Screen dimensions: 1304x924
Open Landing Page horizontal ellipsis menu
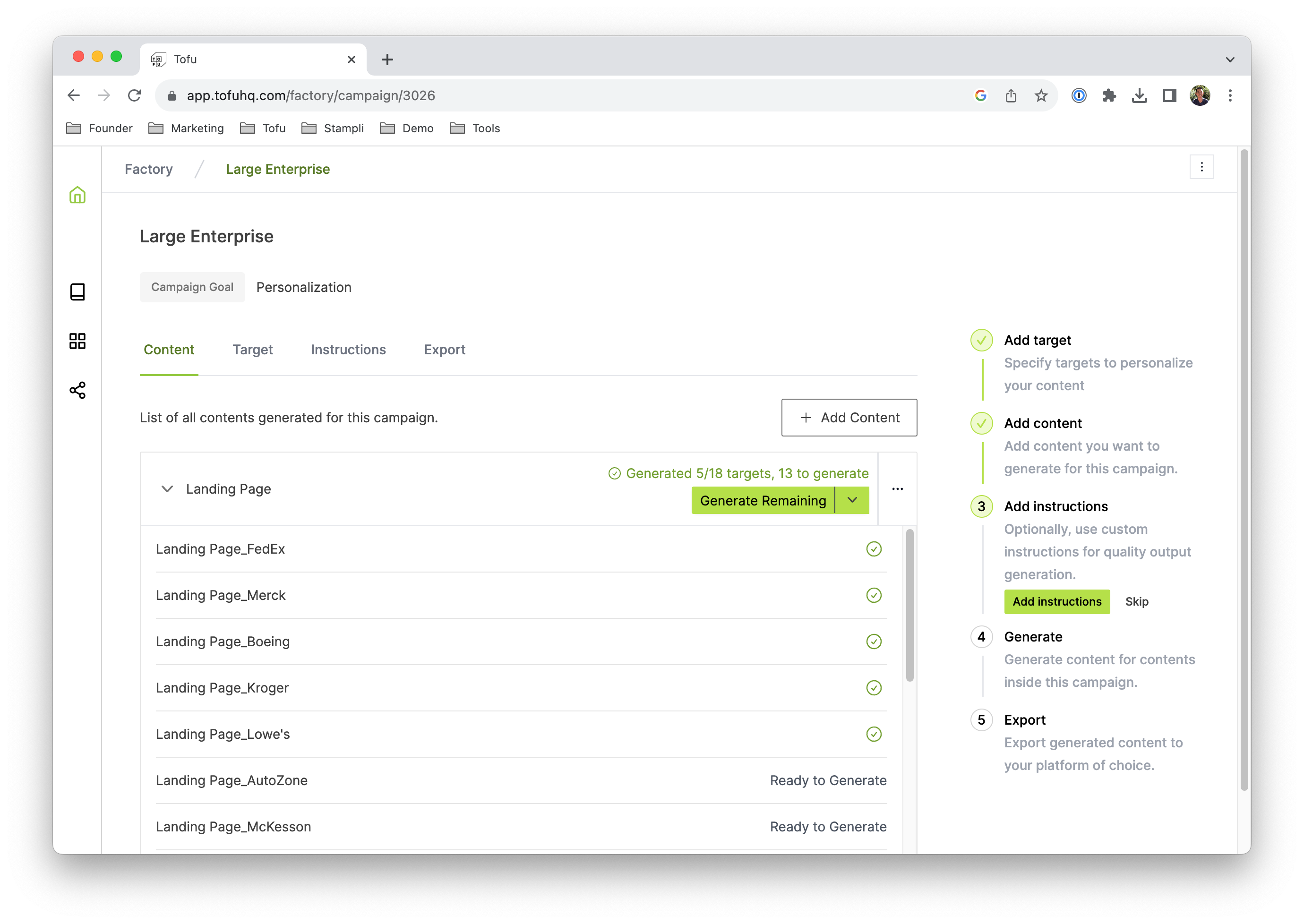coord(897,489)
